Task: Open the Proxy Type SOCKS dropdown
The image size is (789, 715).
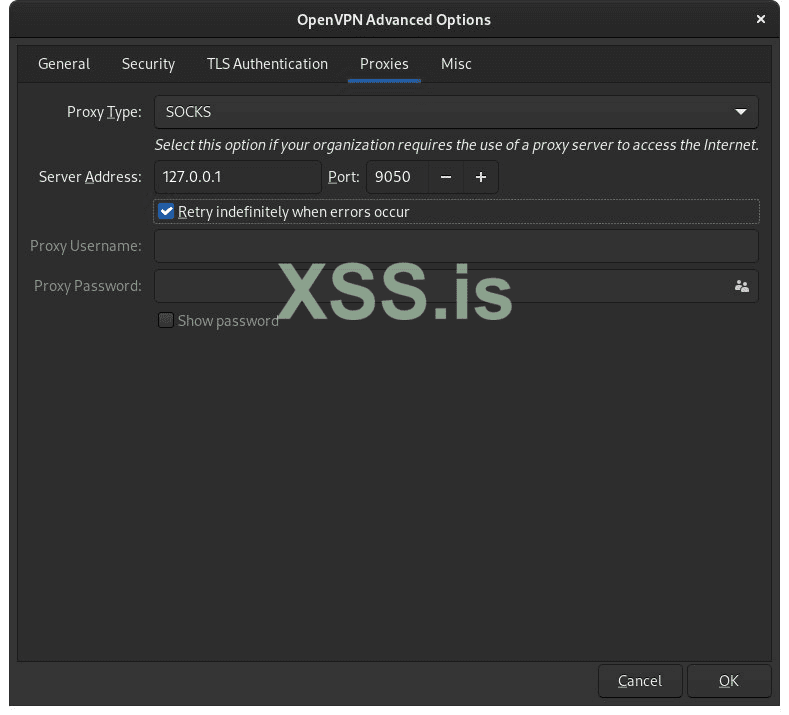Action: 456,112
